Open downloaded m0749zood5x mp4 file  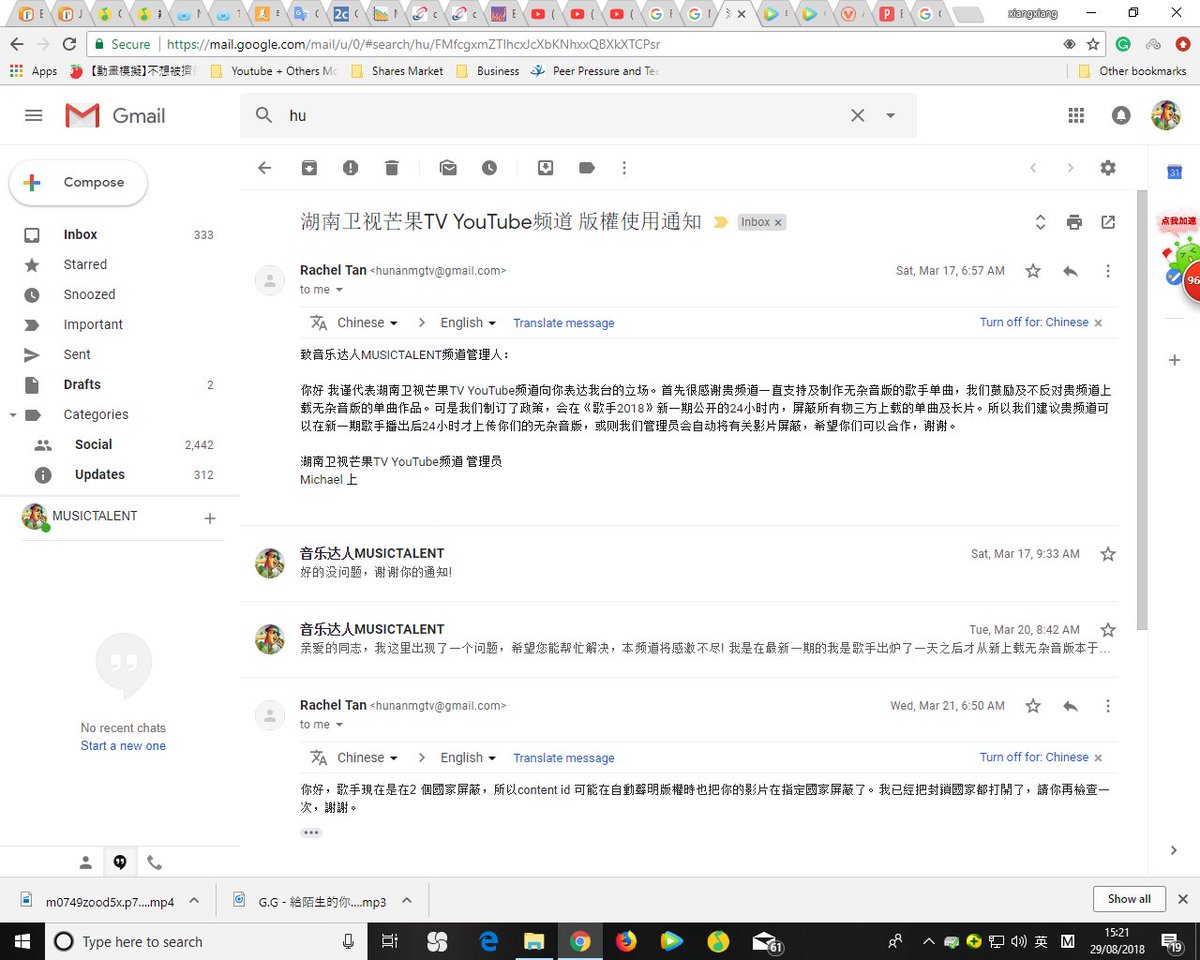pos(110,901)
